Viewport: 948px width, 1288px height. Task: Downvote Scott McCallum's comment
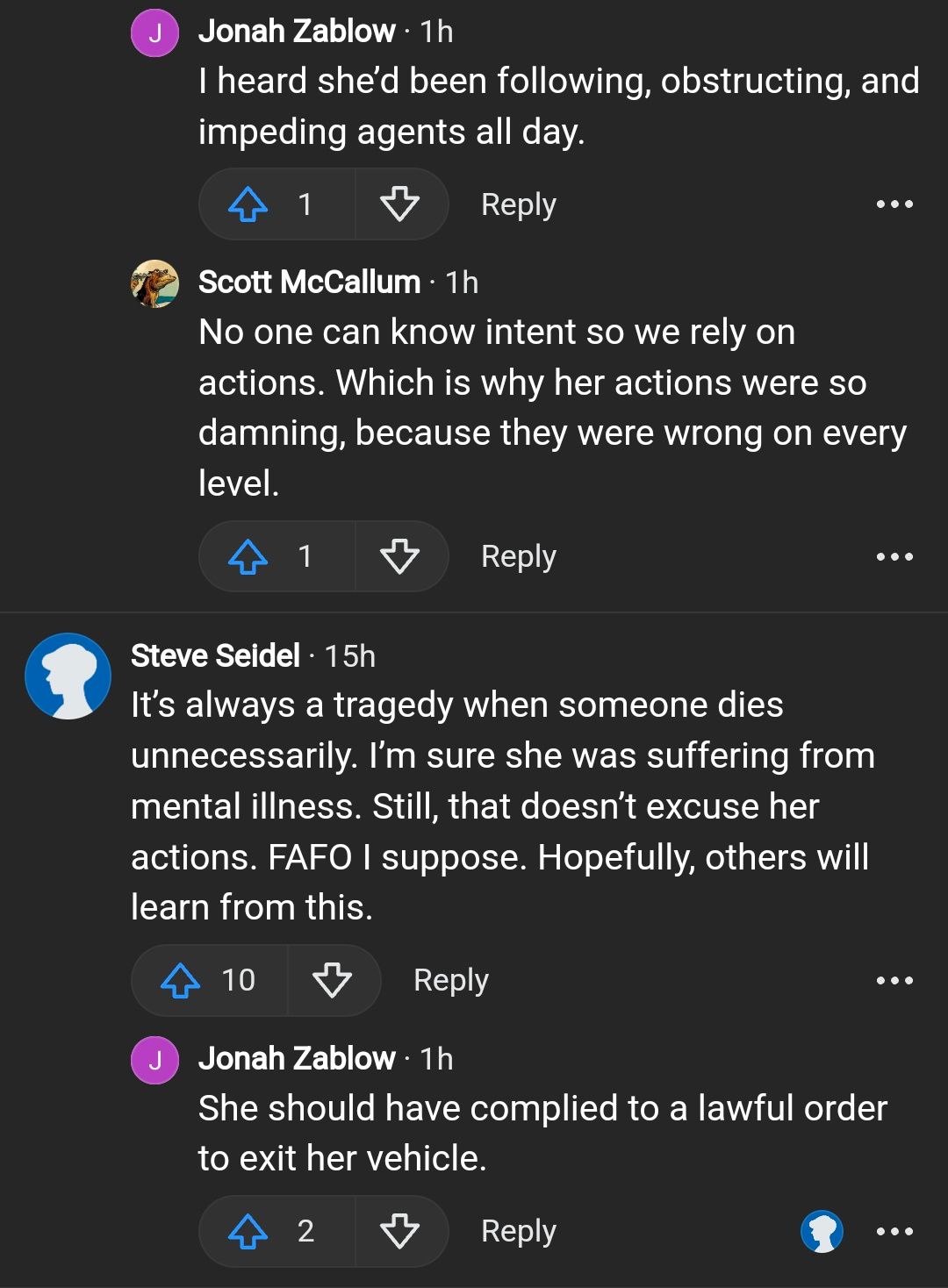click(399, 556)
